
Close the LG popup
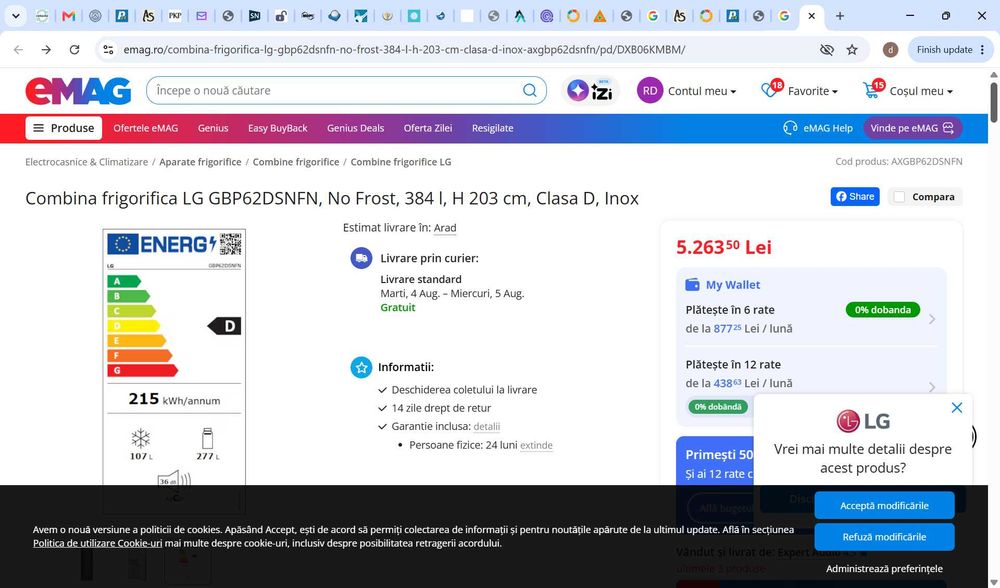[957, 408]
